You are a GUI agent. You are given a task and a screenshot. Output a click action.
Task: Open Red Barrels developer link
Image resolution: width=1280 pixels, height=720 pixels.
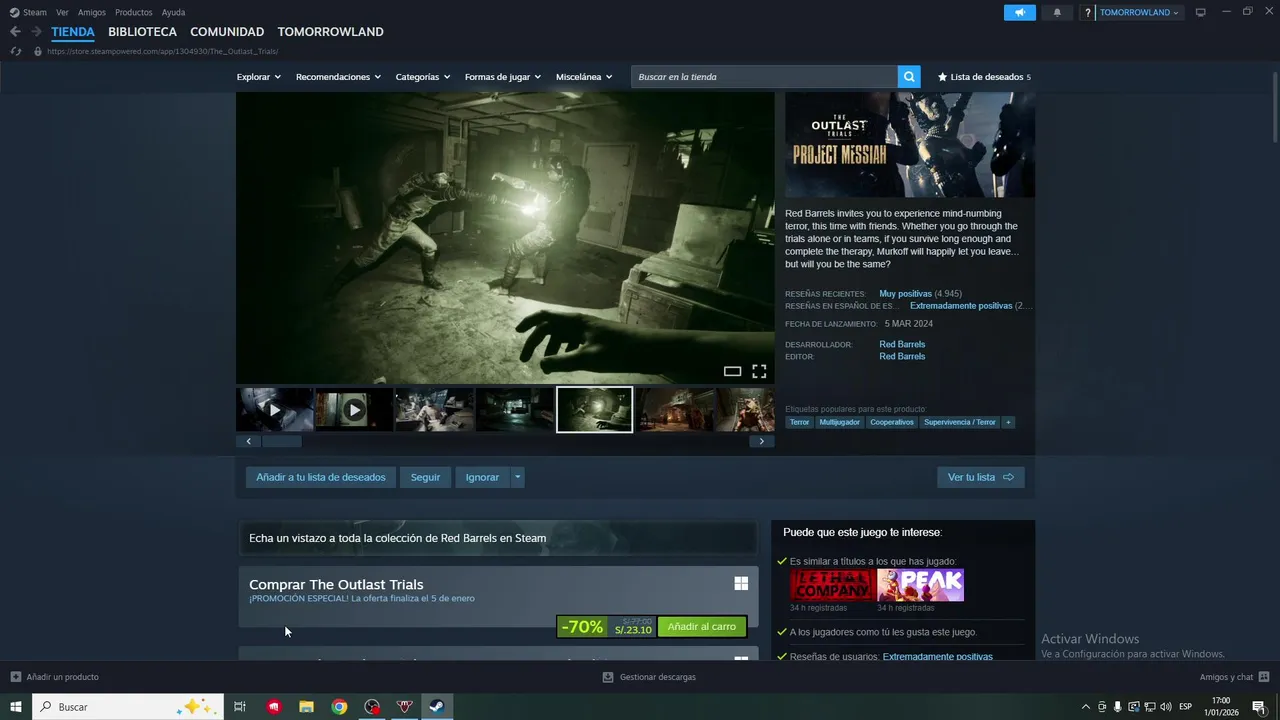pos(902,344)
